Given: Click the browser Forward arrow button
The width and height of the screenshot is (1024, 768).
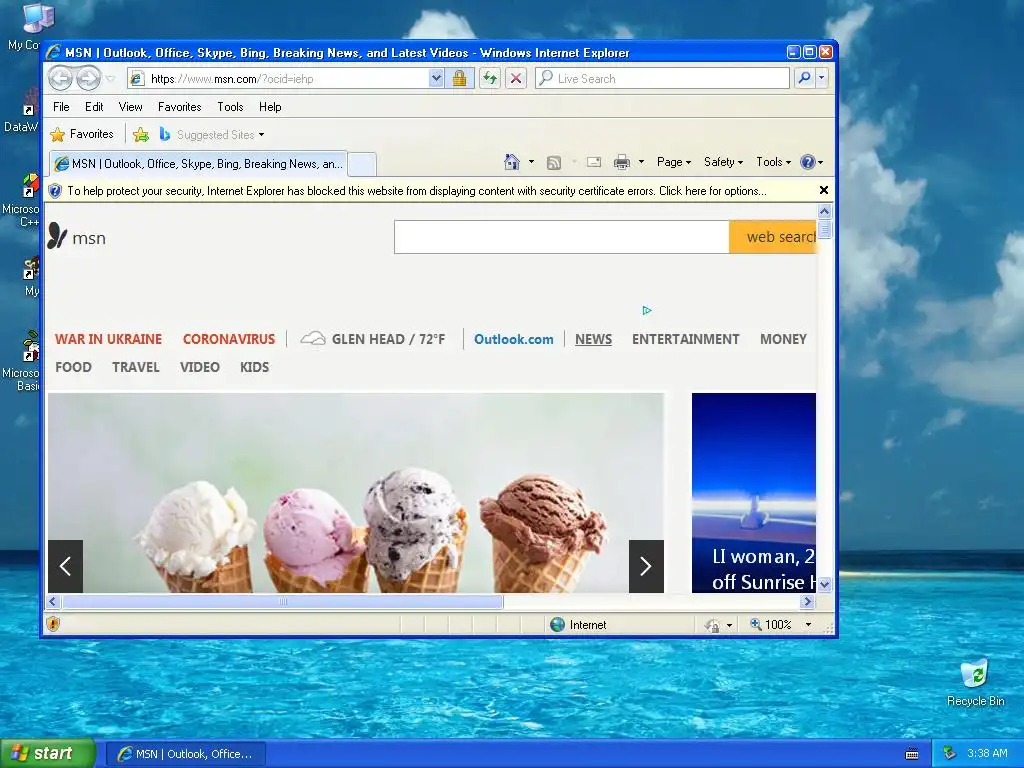Looking at the screenshot, I should point(89,79).
